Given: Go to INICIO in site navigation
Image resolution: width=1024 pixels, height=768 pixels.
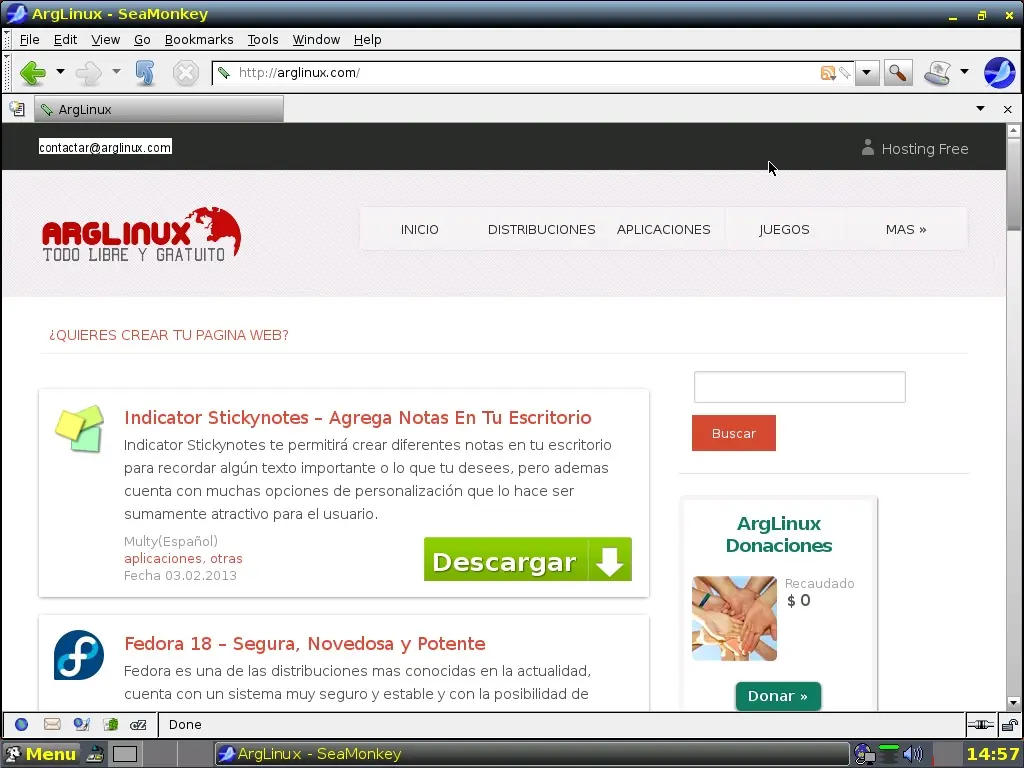Looking at the screenshot, I should tap(419, 229).
